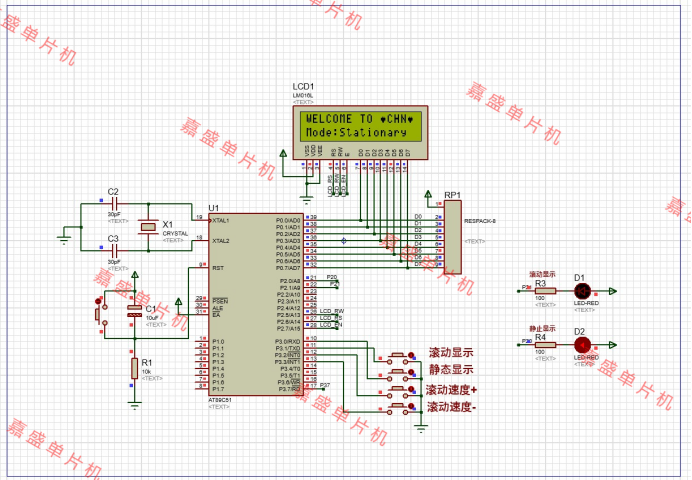Viewport: 692px width, 480px height.
Task: Click the reset push button beside C1
Action: (x=101, y=314)
